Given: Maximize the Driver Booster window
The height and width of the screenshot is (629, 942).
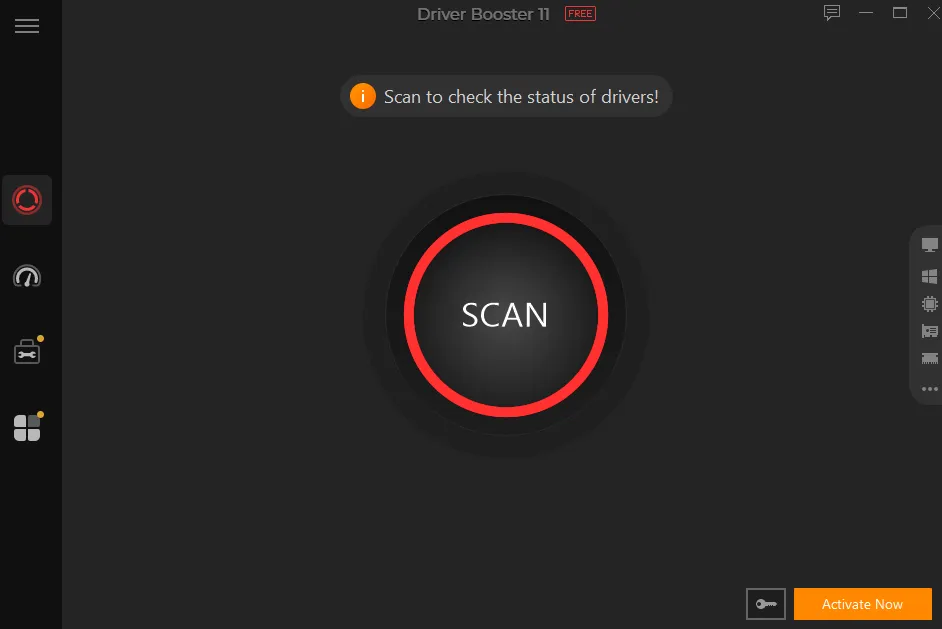Looking at the screenshot, I should (899, 13).
